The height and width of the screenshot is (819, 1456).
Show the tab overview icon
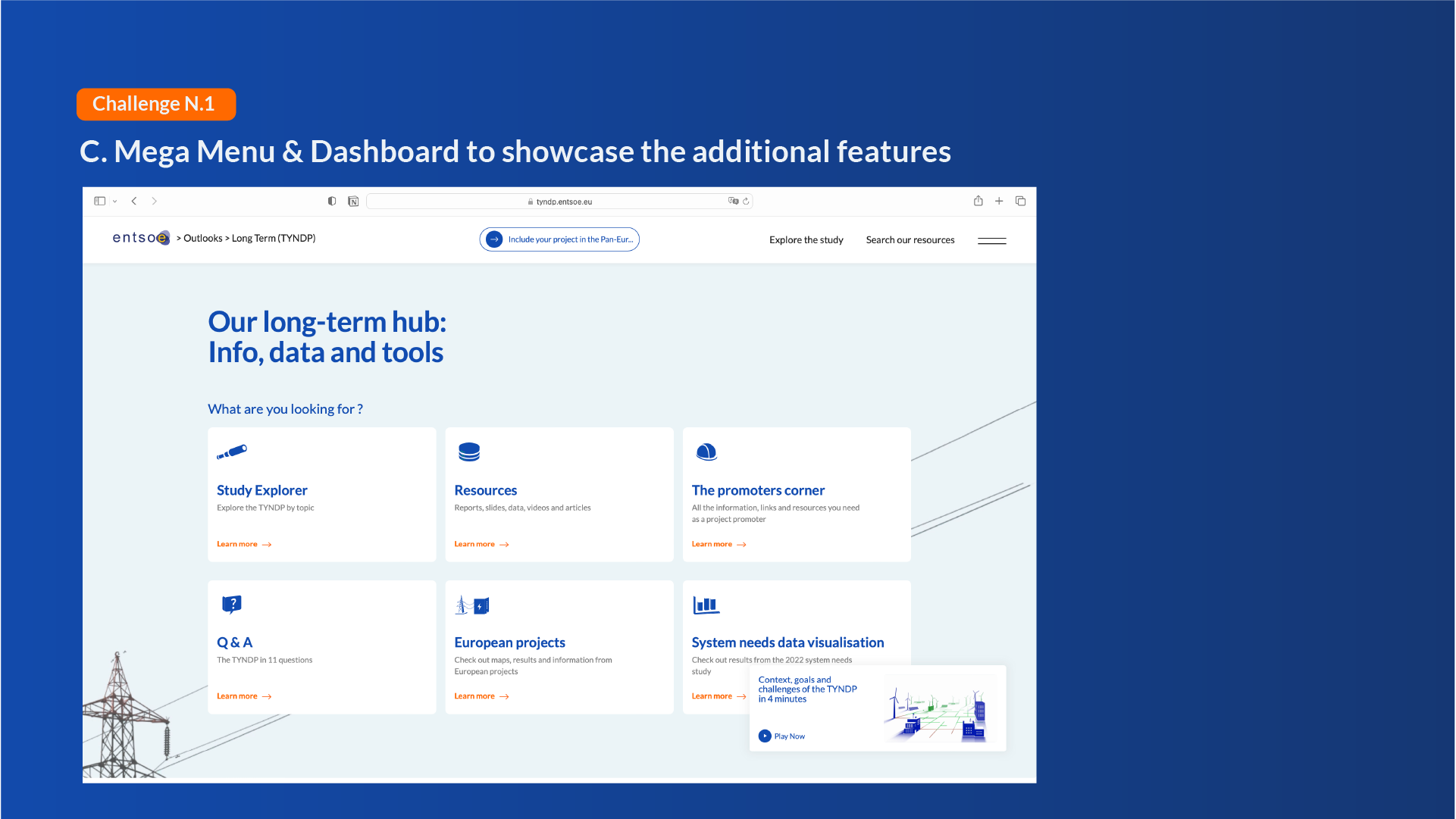coord(1021,202)
